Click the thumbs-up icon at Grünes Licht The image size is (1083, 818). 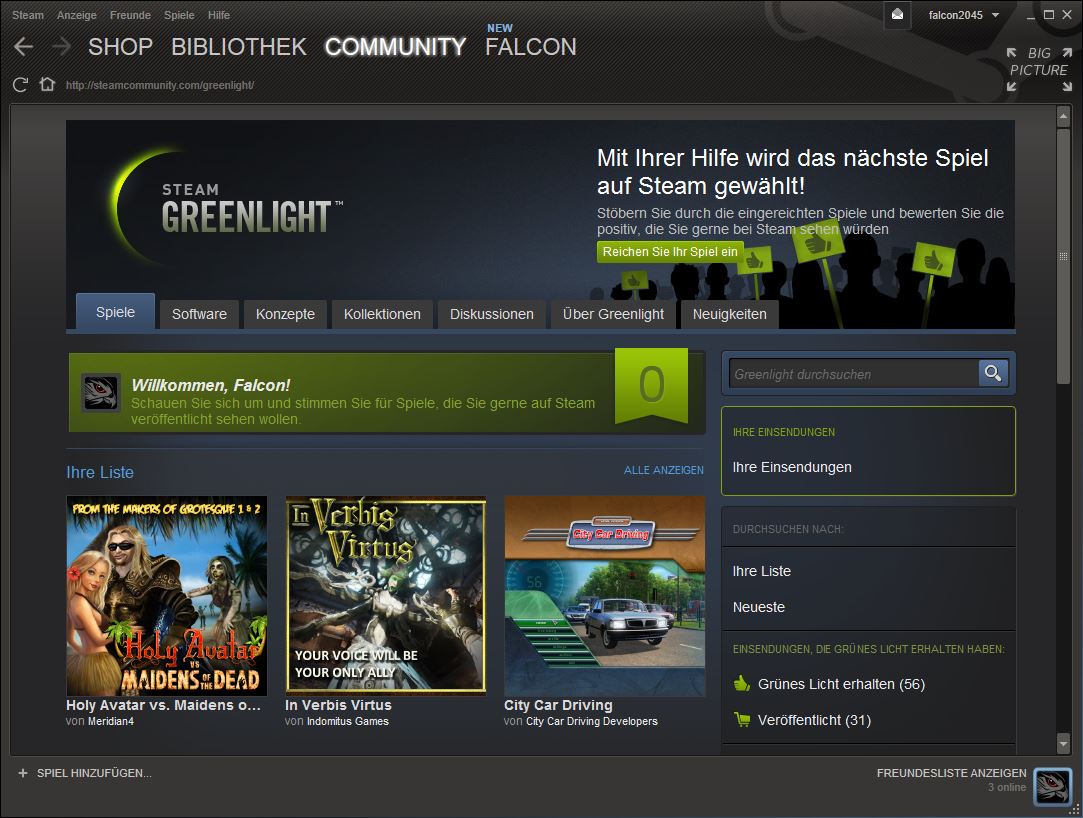742,683
